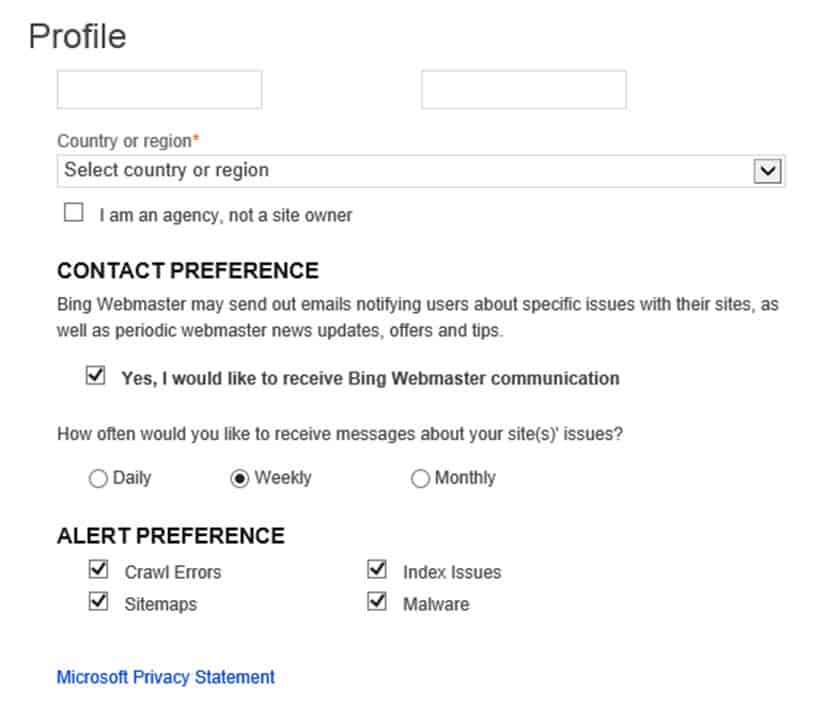Viewport: 834px width, 714px height.
Task: Click the Weekly label text
Action: [x=283, y=478]
